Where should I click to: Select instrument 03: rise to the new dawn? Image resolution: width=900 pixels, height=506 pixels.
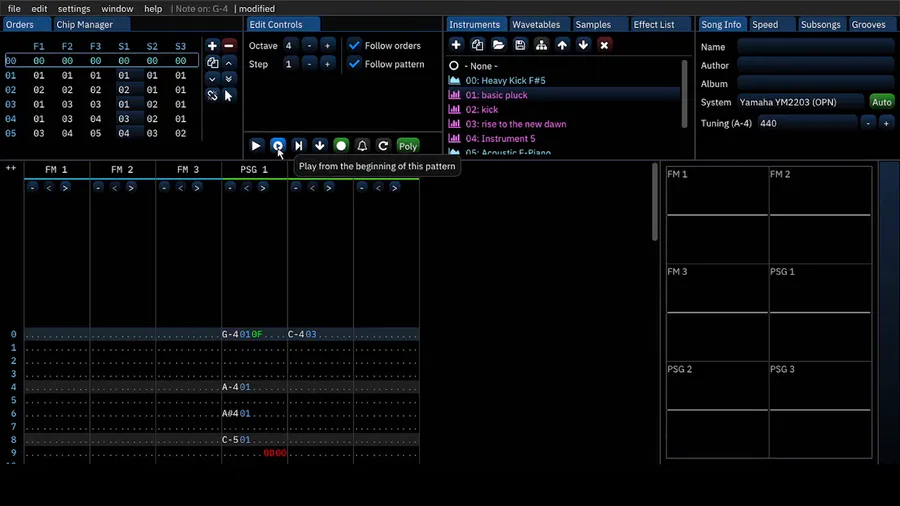pyautogui.click(x=515, y=124)
